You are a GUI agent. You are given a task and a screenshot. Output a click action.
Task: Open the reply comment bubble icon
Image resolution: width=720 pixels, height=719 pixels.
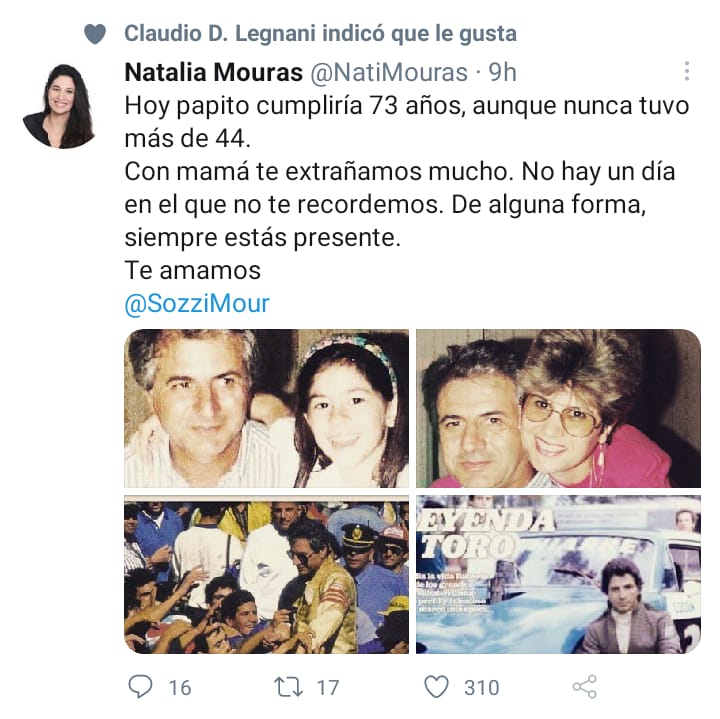coord(140,686)
